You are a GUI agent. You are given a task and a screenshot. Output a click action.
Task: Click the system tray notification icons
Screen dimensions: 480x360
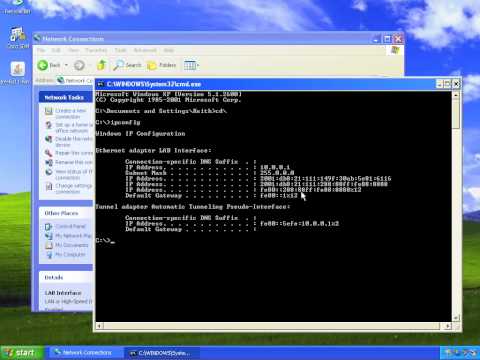pos(461,353)
